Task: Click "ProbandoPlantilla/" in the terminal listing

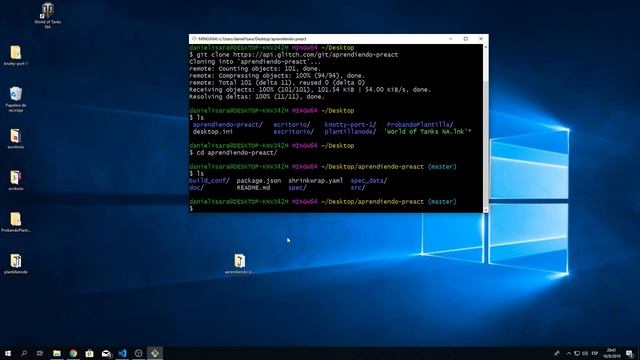Action: point(420,124)
